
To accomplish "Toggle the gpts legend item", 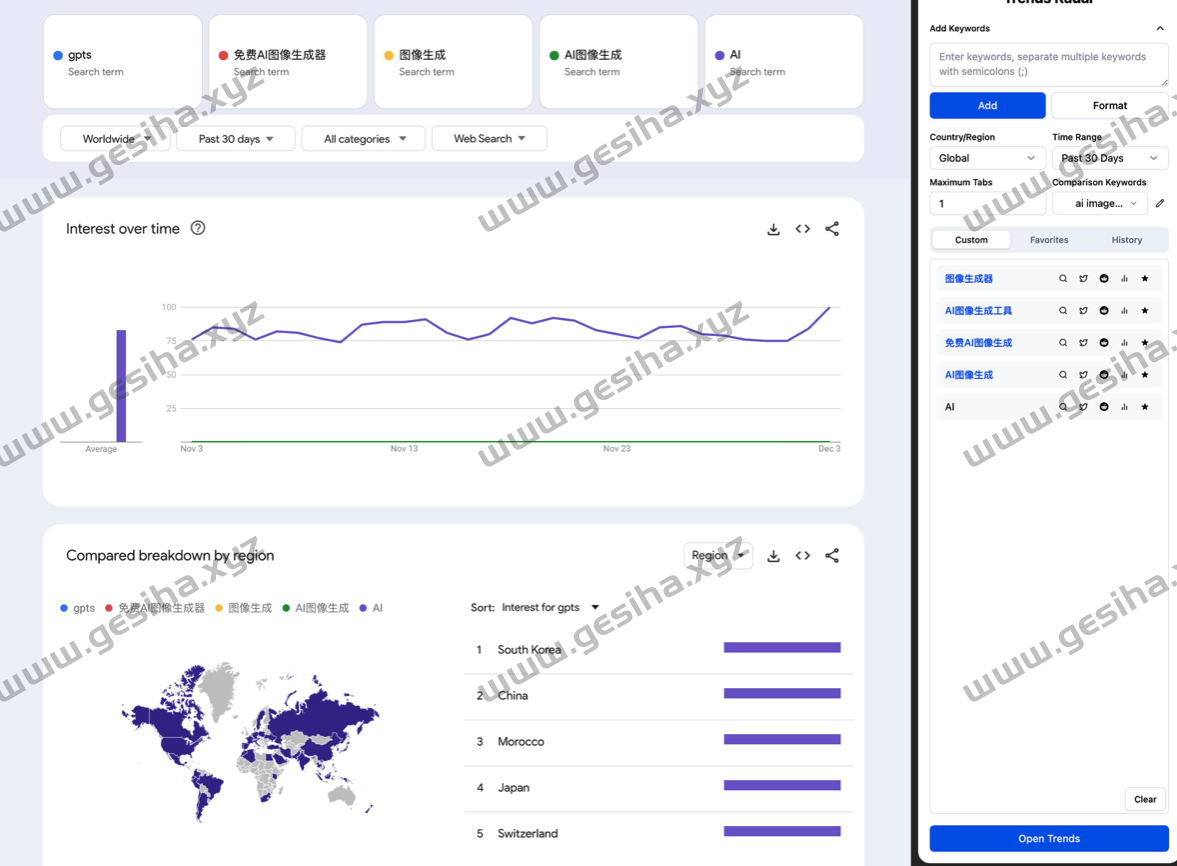I will click(x=77, y=607).
